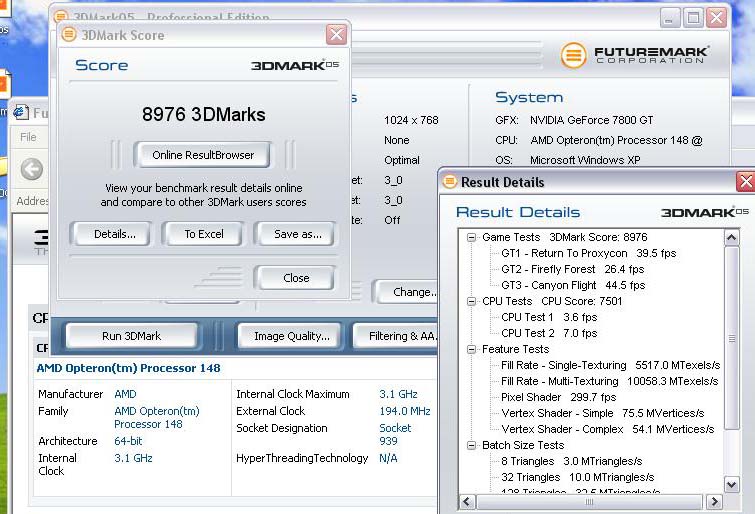
Task: Click the 8976 3DMarks score text
Action: click(x=204, y=114)
